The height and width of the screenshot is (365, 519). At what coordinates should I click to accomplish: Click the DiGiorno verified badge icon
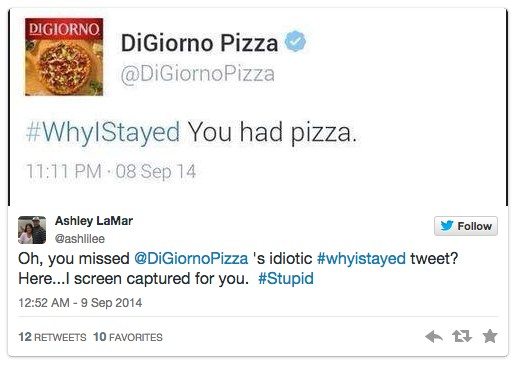295,41
